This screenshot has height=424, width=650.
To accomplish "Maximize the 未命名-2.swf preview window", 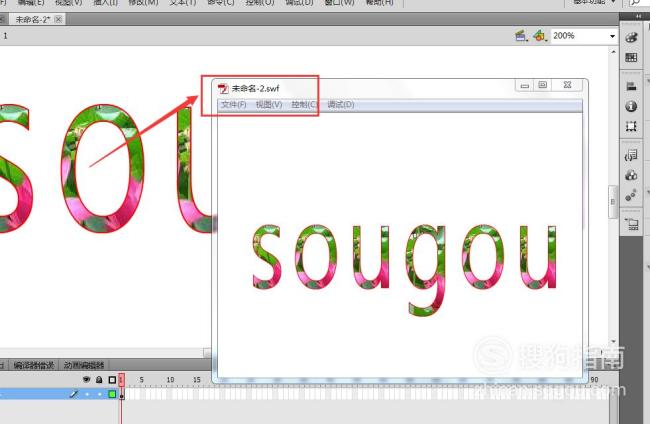I will click(x=543, y=85).
